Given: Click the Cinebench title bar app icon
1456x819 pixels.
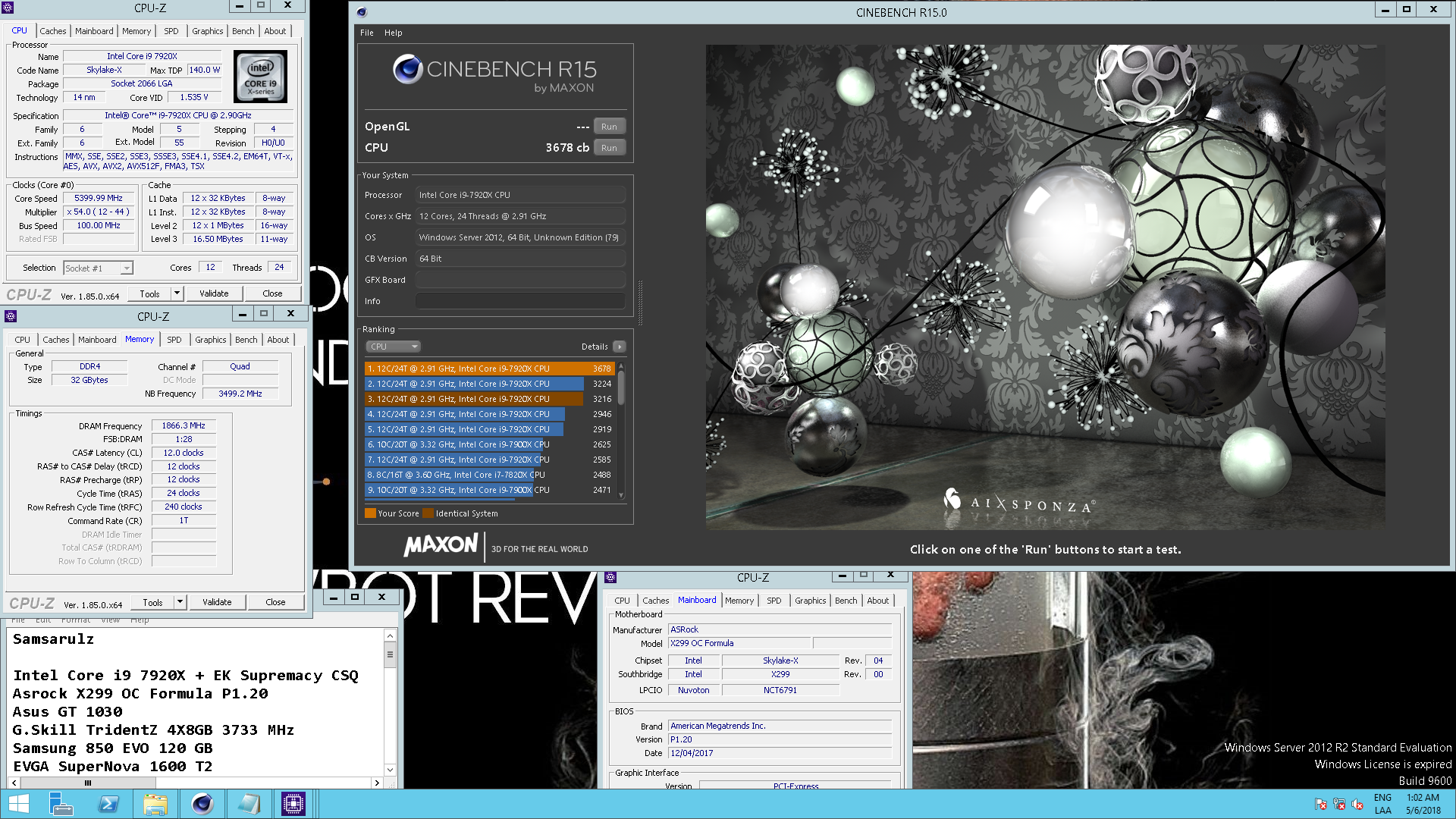Looking at the screenshot, I should point(362,12).
